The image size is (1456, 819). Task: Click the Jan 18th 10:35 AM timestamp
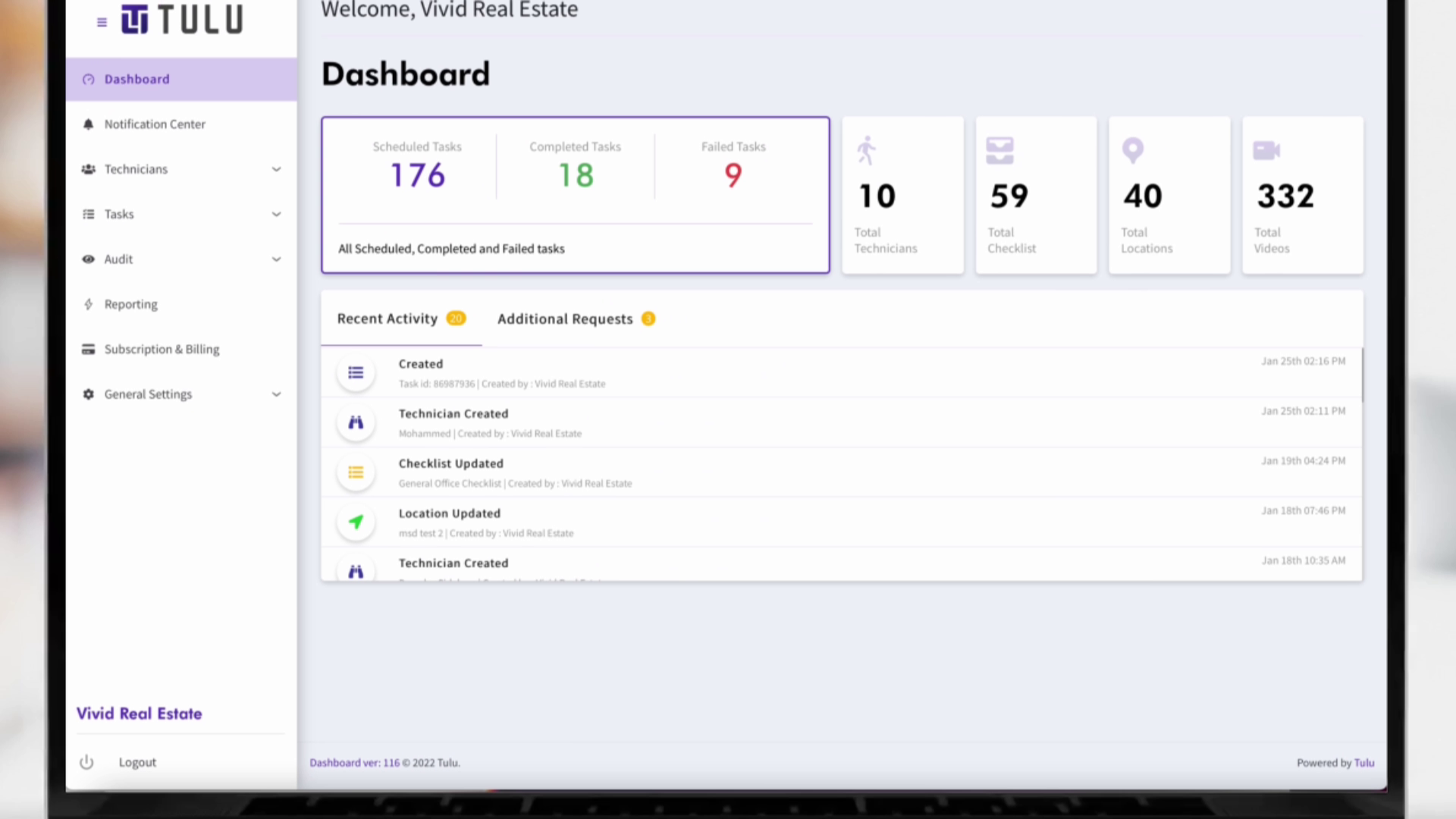point(1304,560)
